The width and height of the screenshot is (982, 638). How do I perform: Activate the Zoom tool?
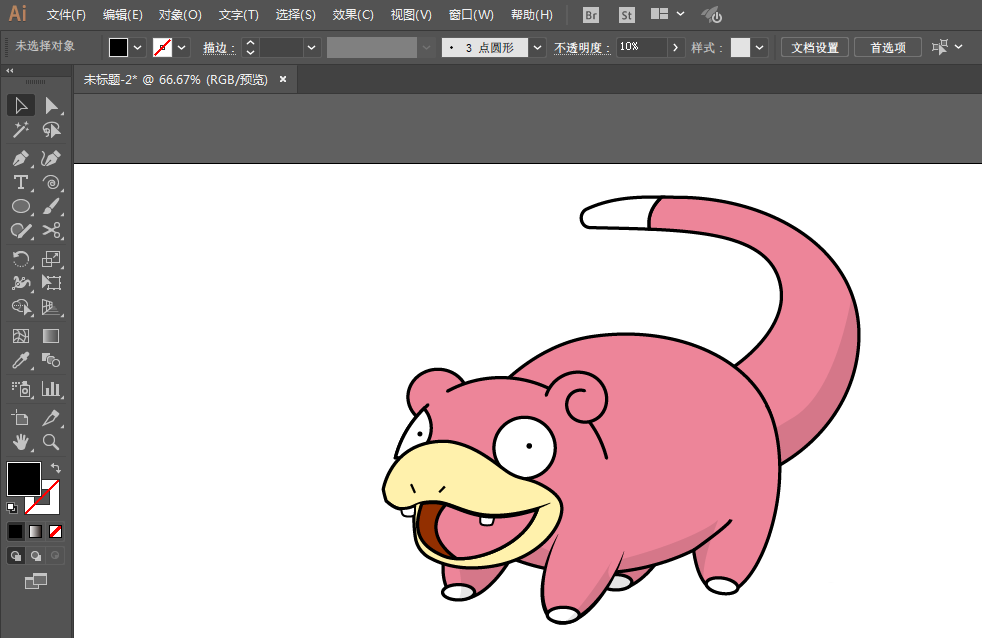coord(51,442)
